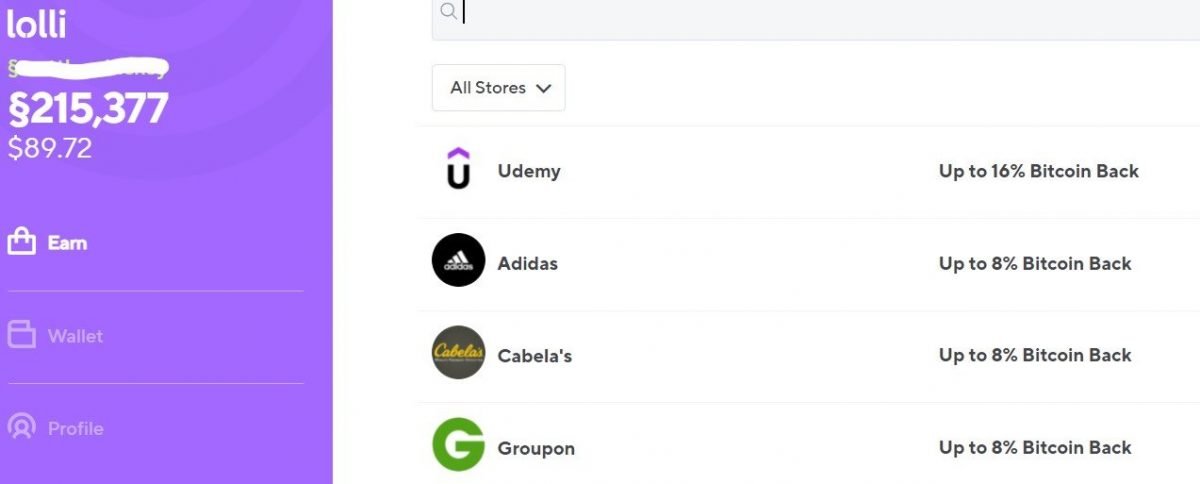1200x484 pixels.
Task: Open the Wallet menu item
Action: pyautogui.click(x=56, y=336)
